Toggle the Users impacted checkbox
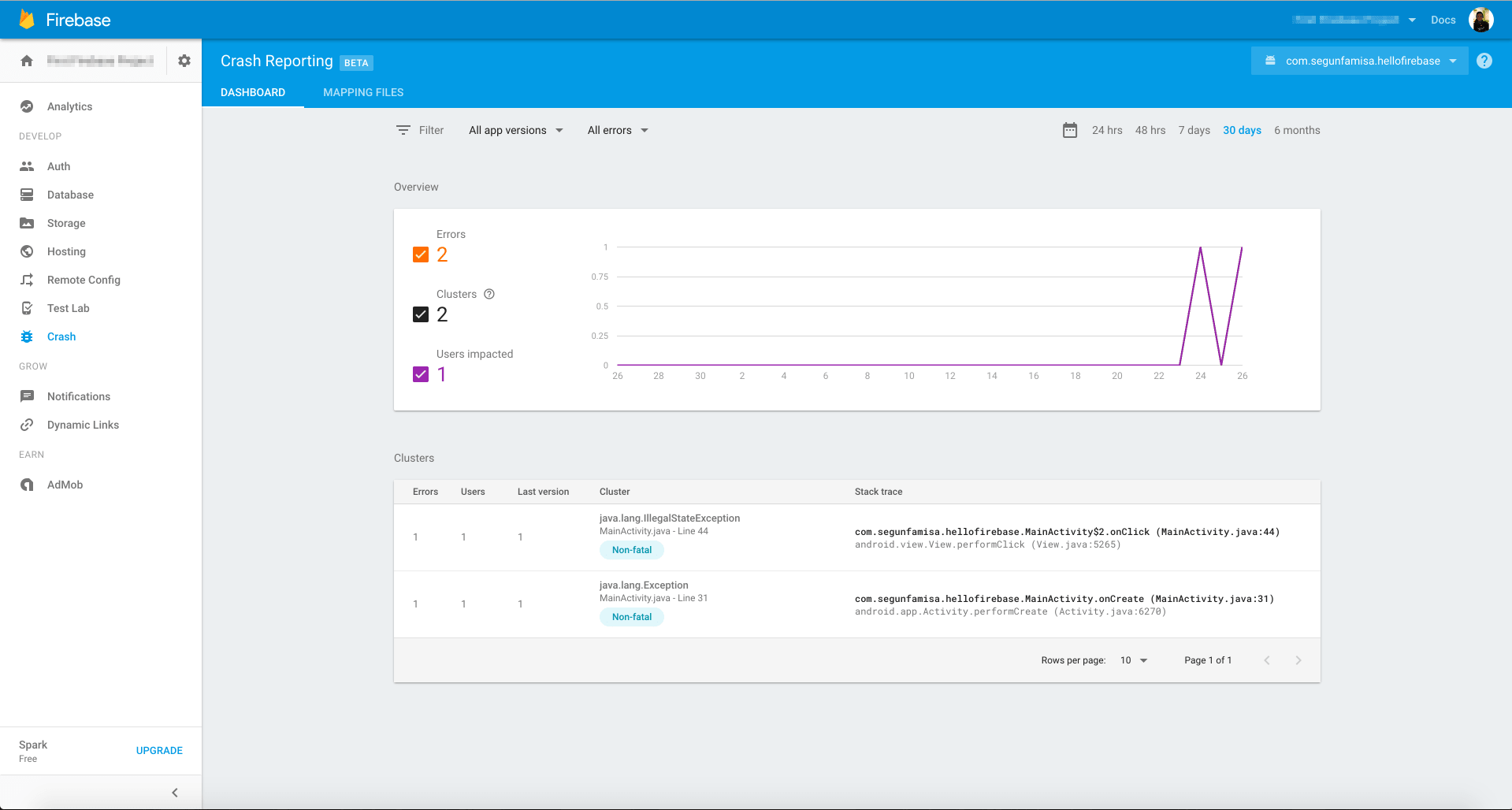1512x810 pixels. click(421, 374)
